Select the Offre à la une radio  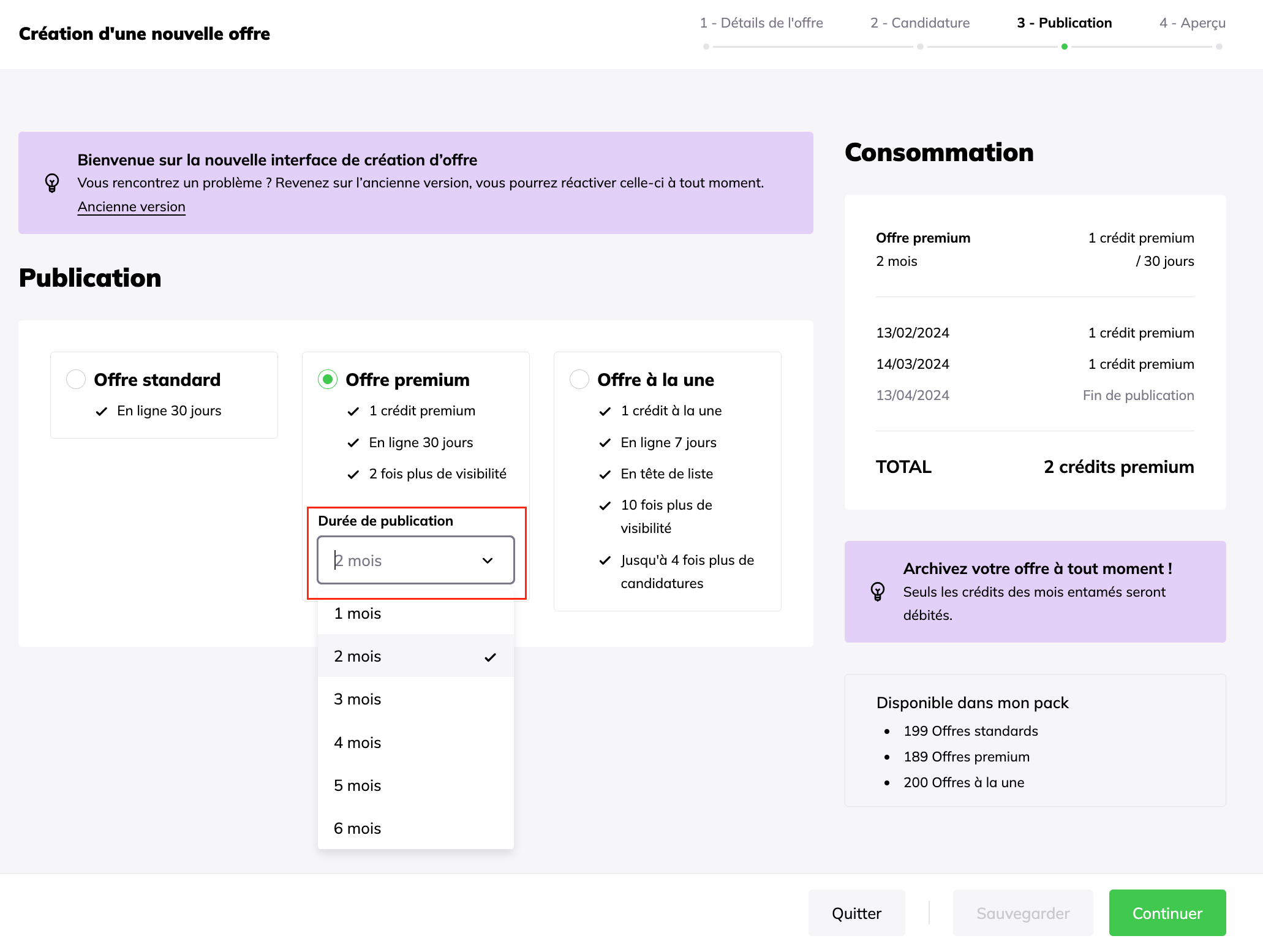(579, 379)
